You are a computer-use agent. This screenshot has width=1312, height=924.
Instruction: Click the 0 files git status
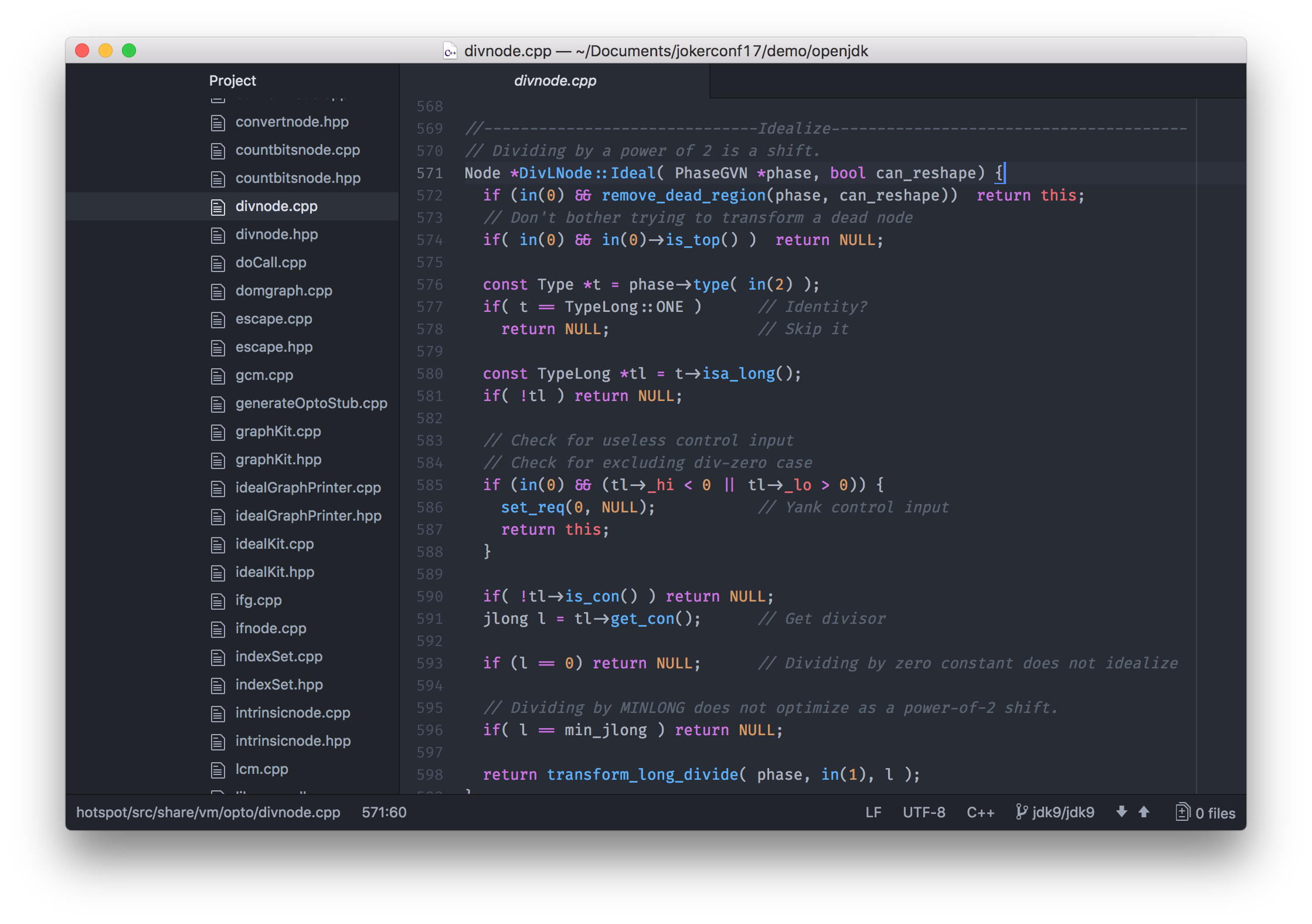click(1215, 813)
